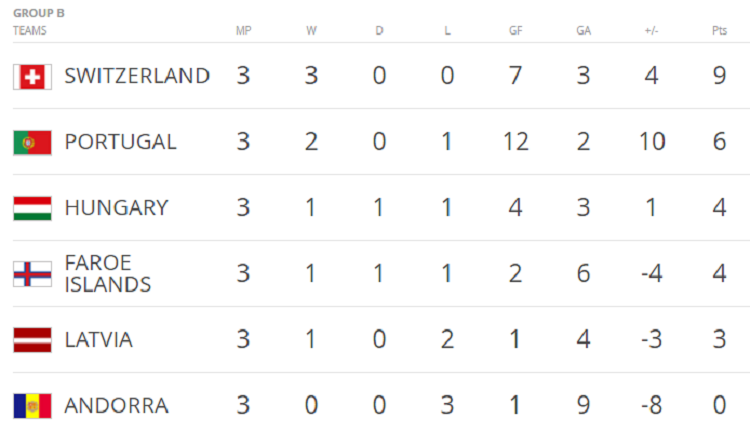The width and height of the screenshot is (750, 431).
Task: Click the GROUP B heading
Action: (39, 13)
